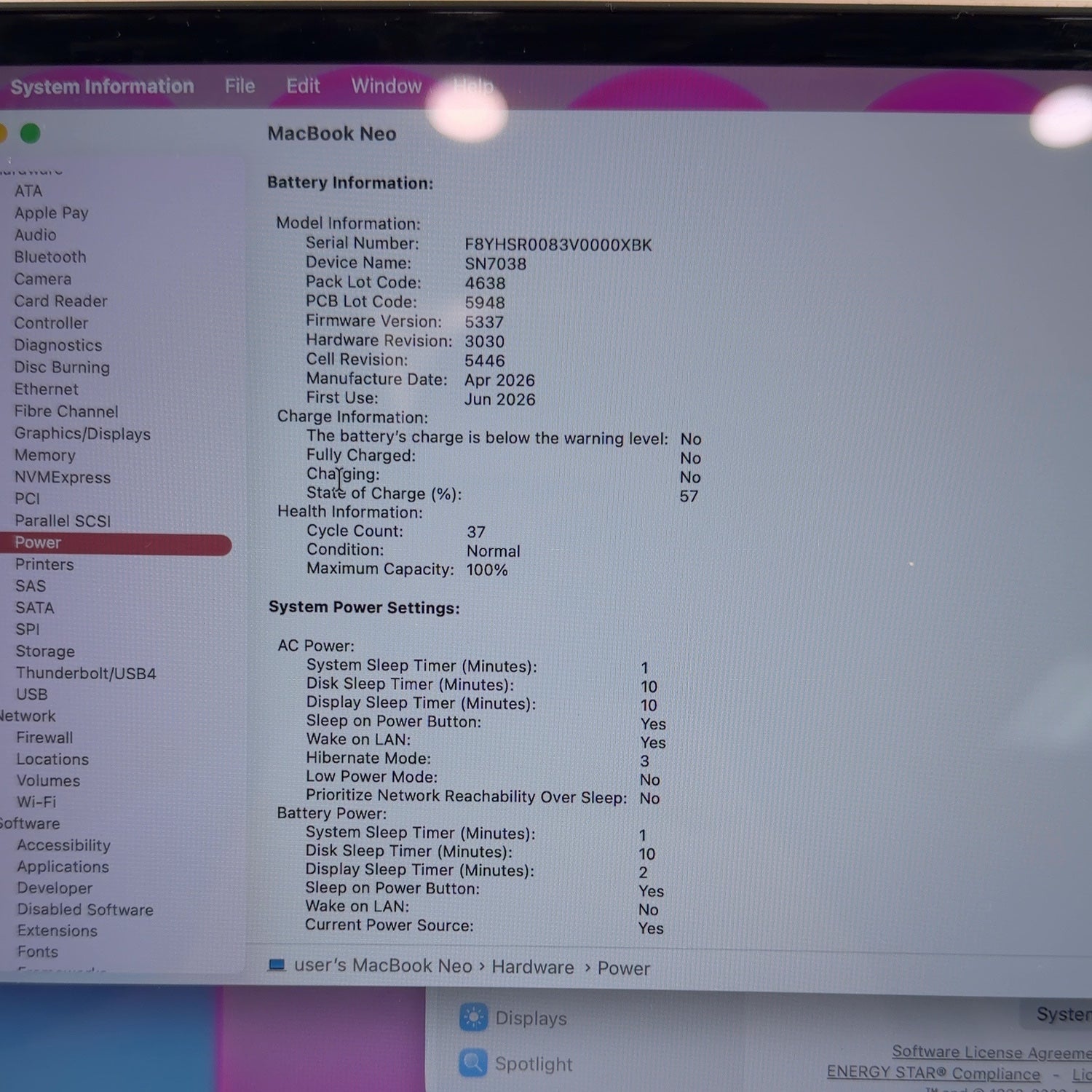Viewport: 1092px width, 1092px height.
Task: Click Hardware in the path bar
Action: (x=533, y=967)
